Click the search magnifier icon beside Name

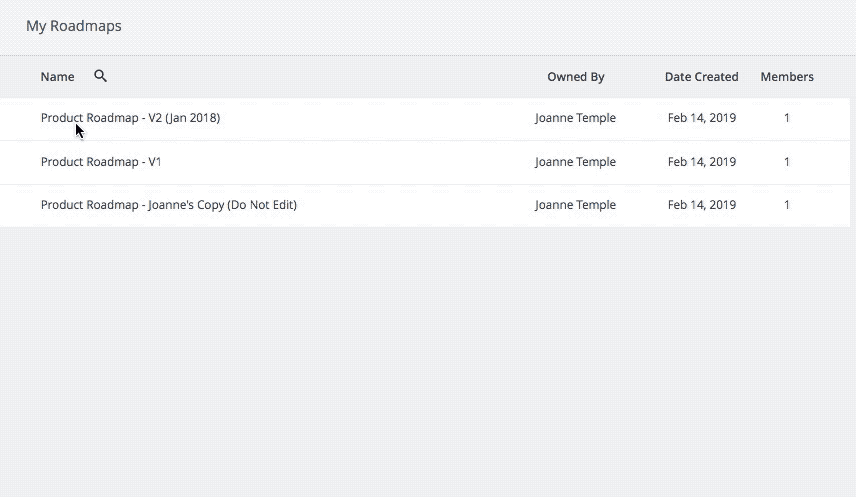coord(100,76)
